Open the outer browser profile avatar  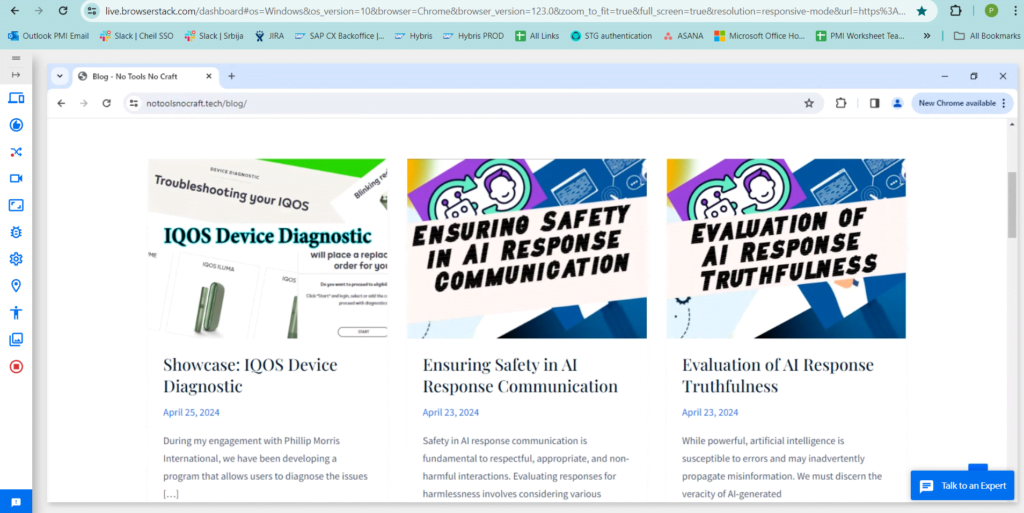point(991,11)
